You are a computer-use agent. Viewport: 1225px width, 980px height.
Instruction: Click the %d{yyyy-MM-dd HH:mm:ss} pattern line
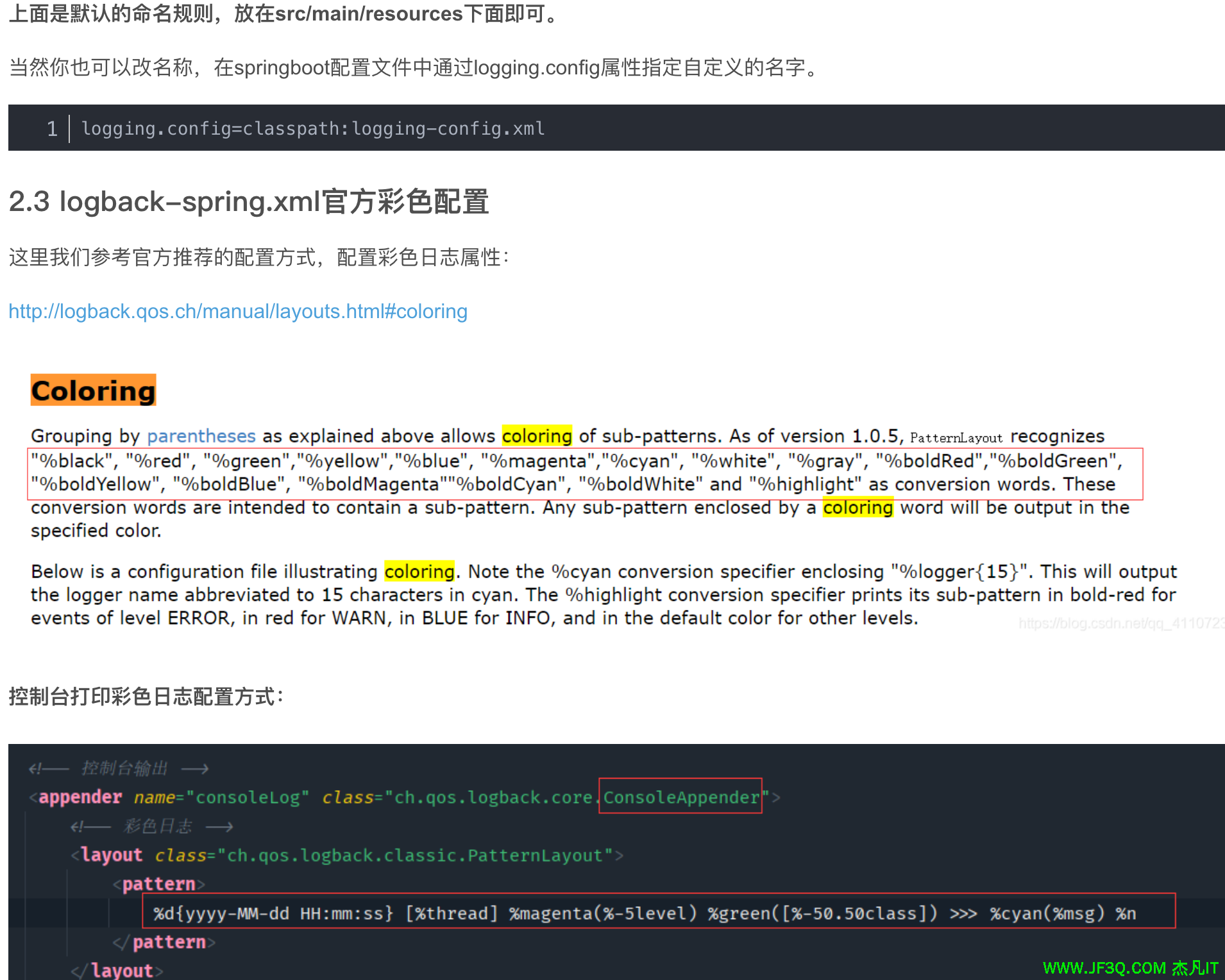tap(644, 913)
